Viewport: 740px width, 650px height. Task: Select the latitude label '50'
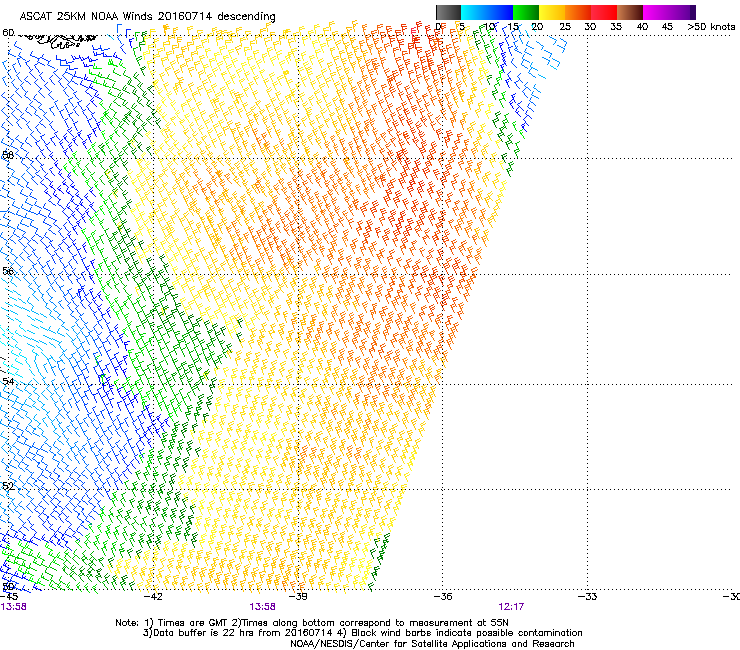(x=8, y=586)
